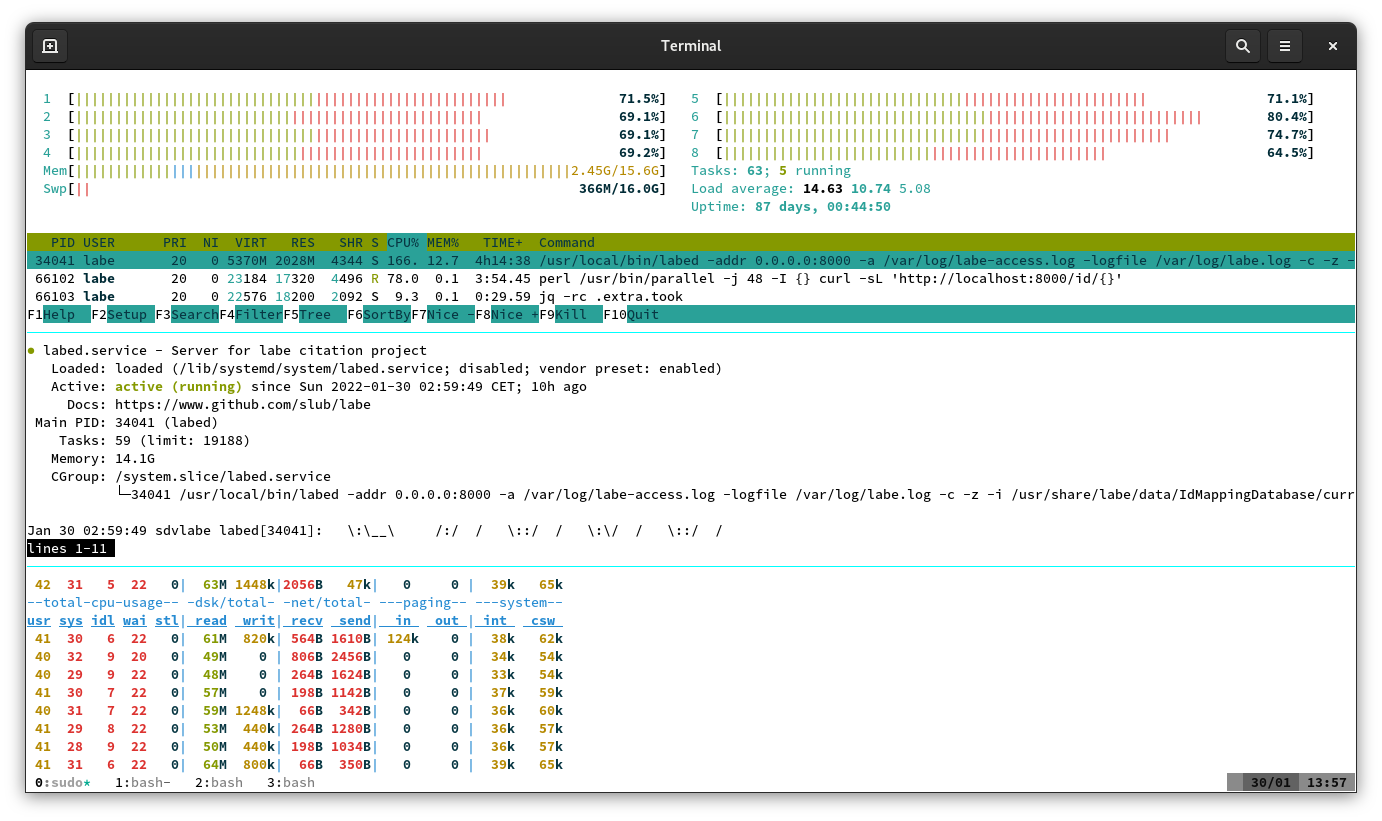Open the github.com/slub/labe Docs link
This screenshot has width=1382, height=821.
243,405
